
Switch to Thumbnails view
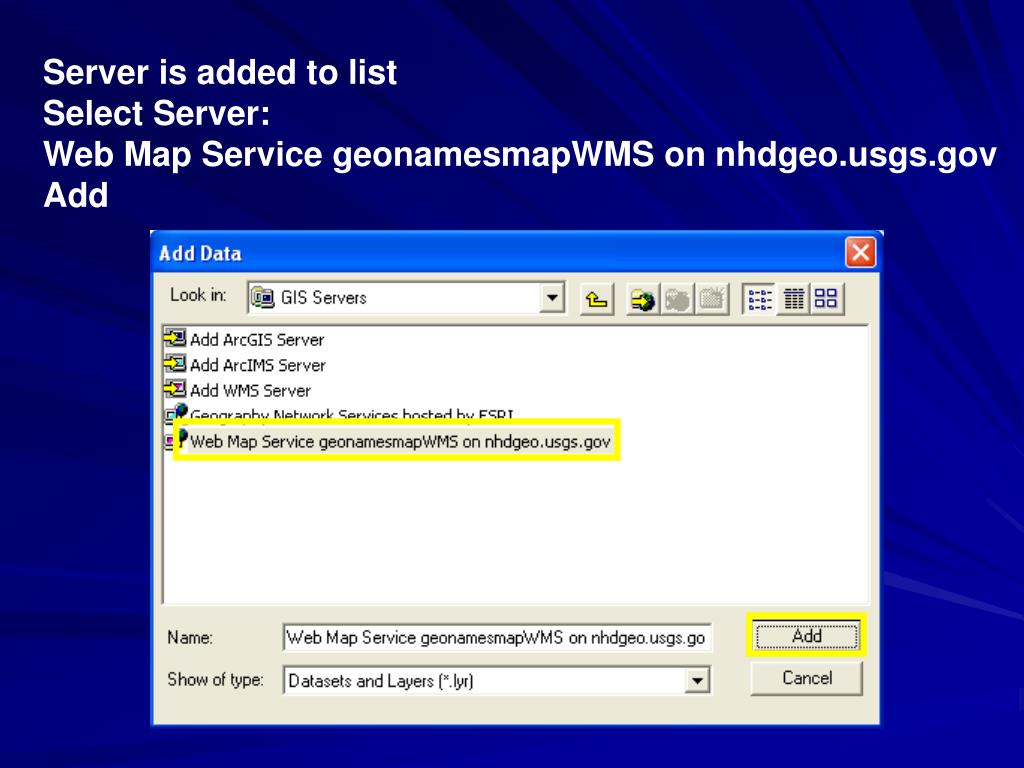click(x=827, y=299)
